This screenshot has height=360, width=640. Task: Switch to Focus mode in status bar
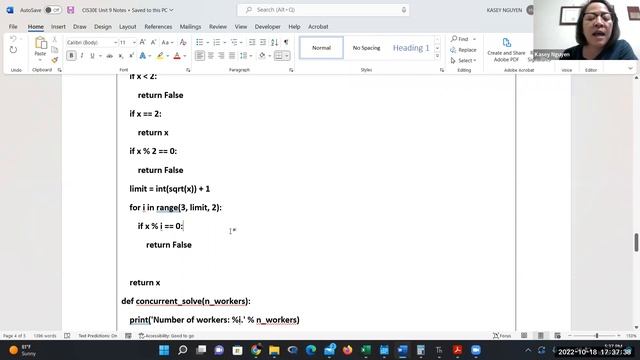502,336
